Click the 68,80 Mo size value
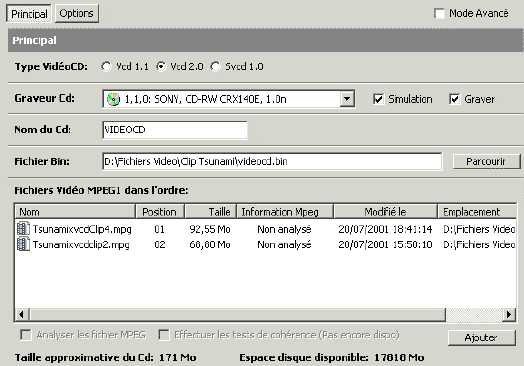This screenshot has width=524, height=366. click(210, 245)
